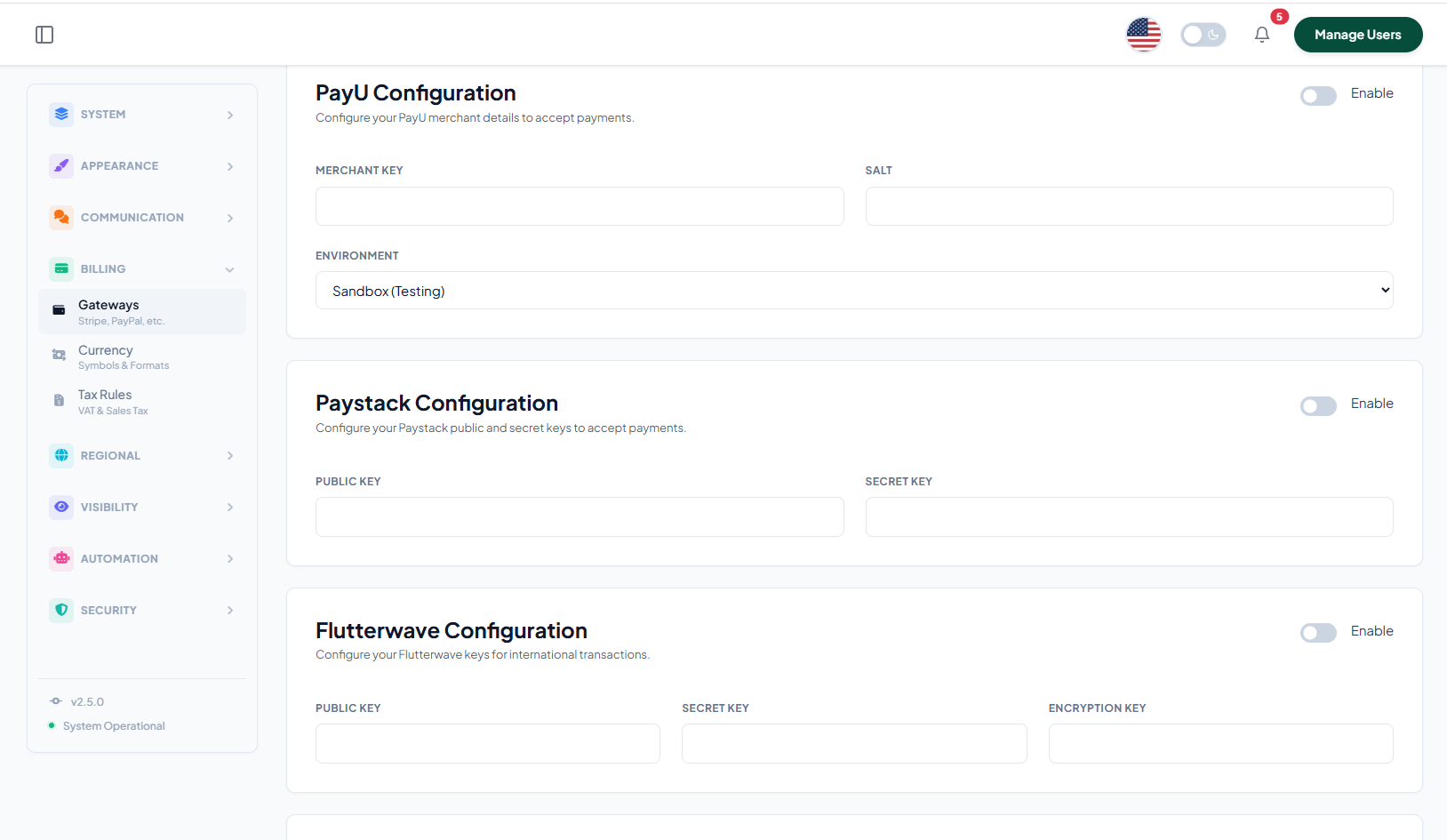The width and height of the screenshot is (1447, 840).
Task: Click the APPEARANCE brush icon
Action: (x=60, y=165)
